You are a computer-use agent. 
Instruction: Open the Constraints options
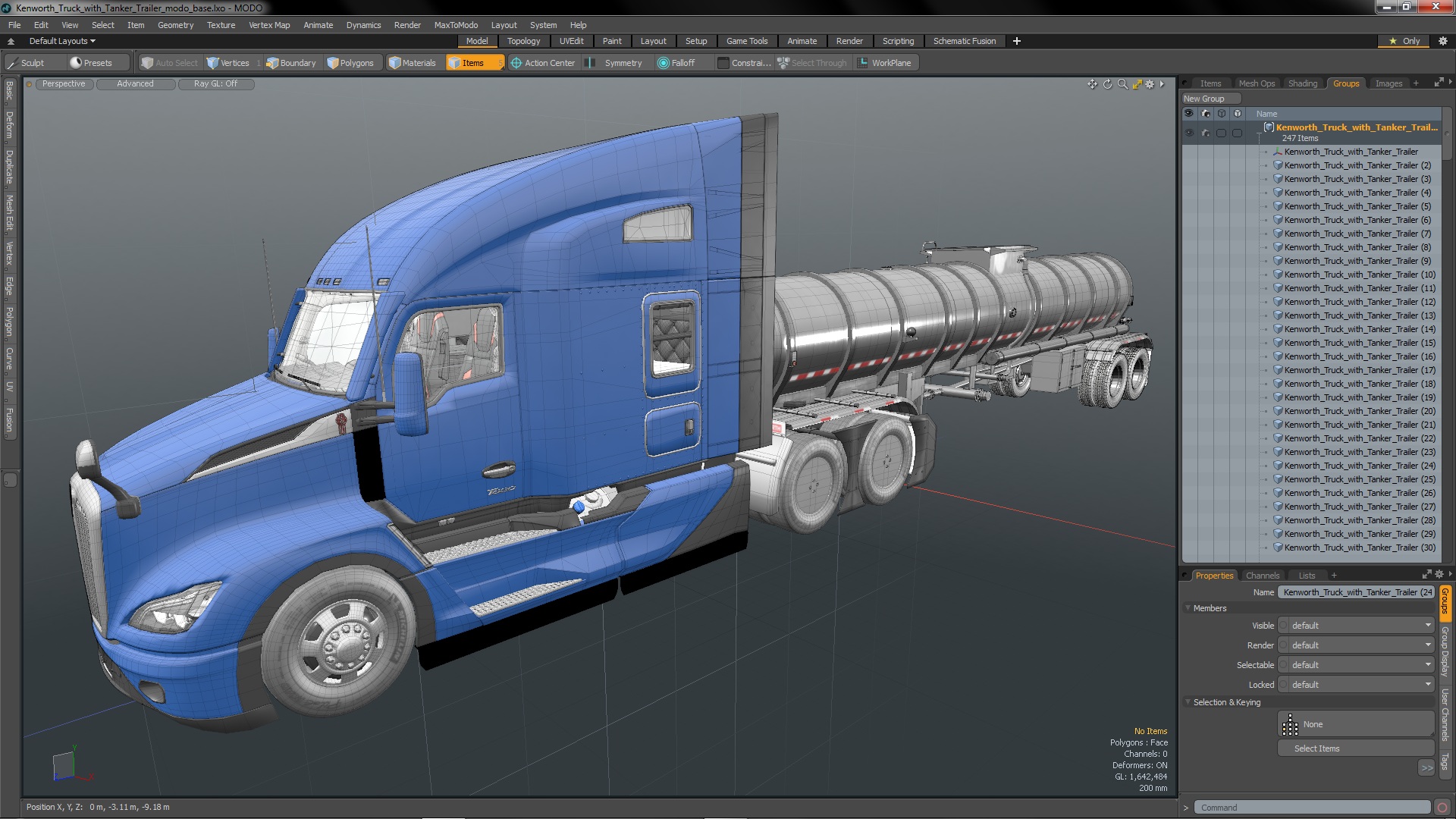tap(744, 63)
